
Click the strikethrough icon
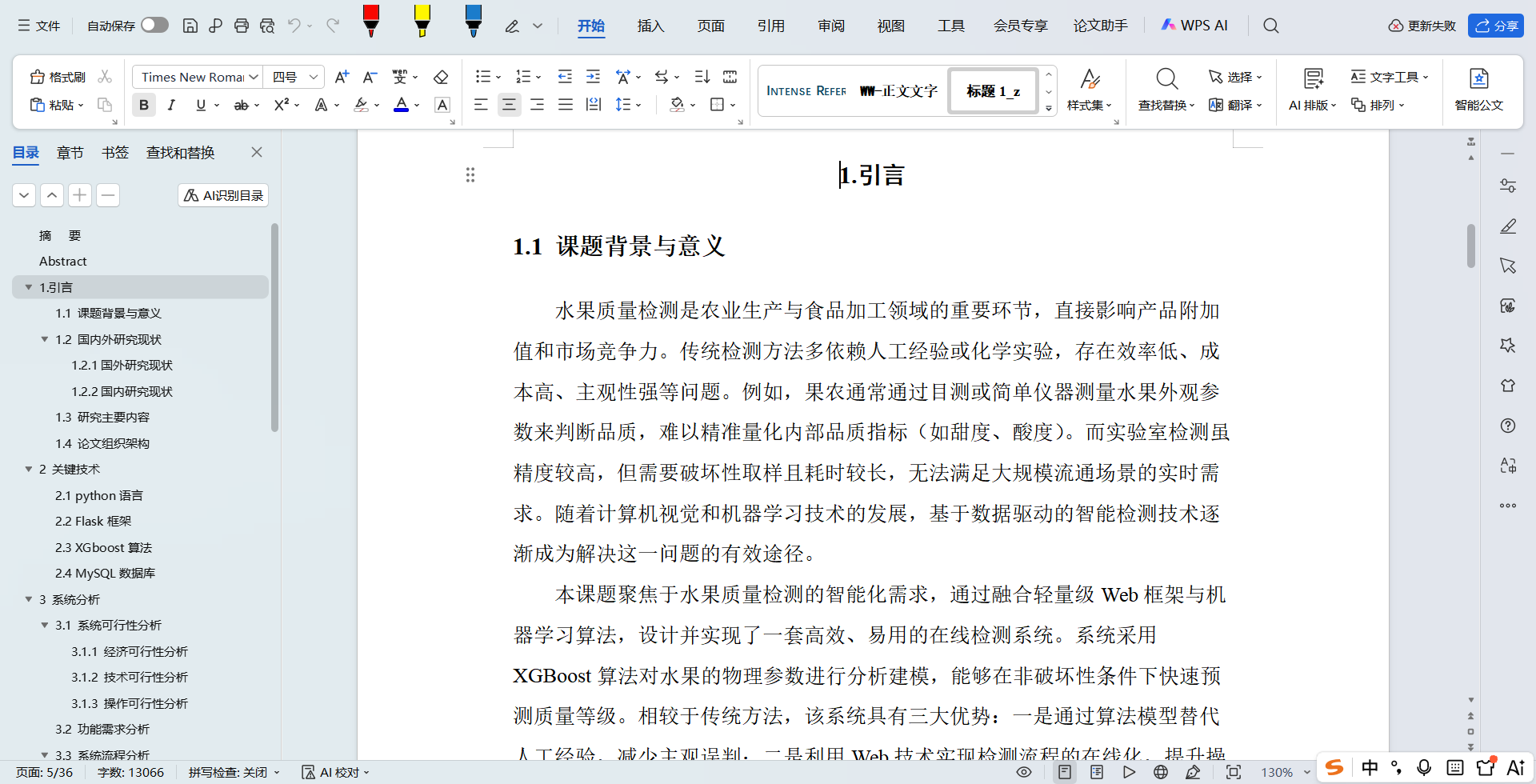pos(241,105)
